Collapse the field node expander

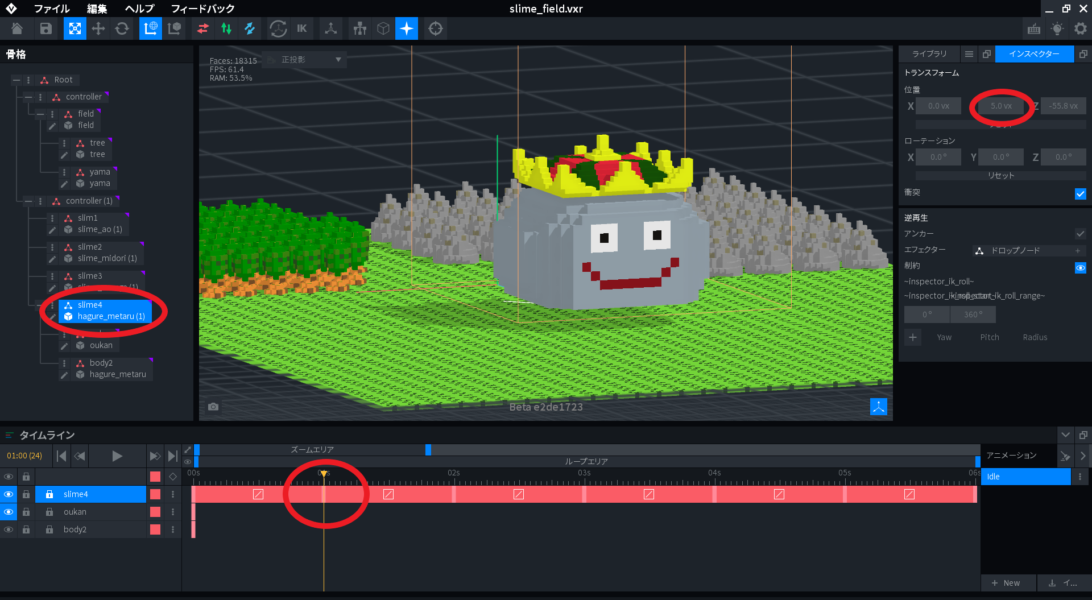coord(40,113)
